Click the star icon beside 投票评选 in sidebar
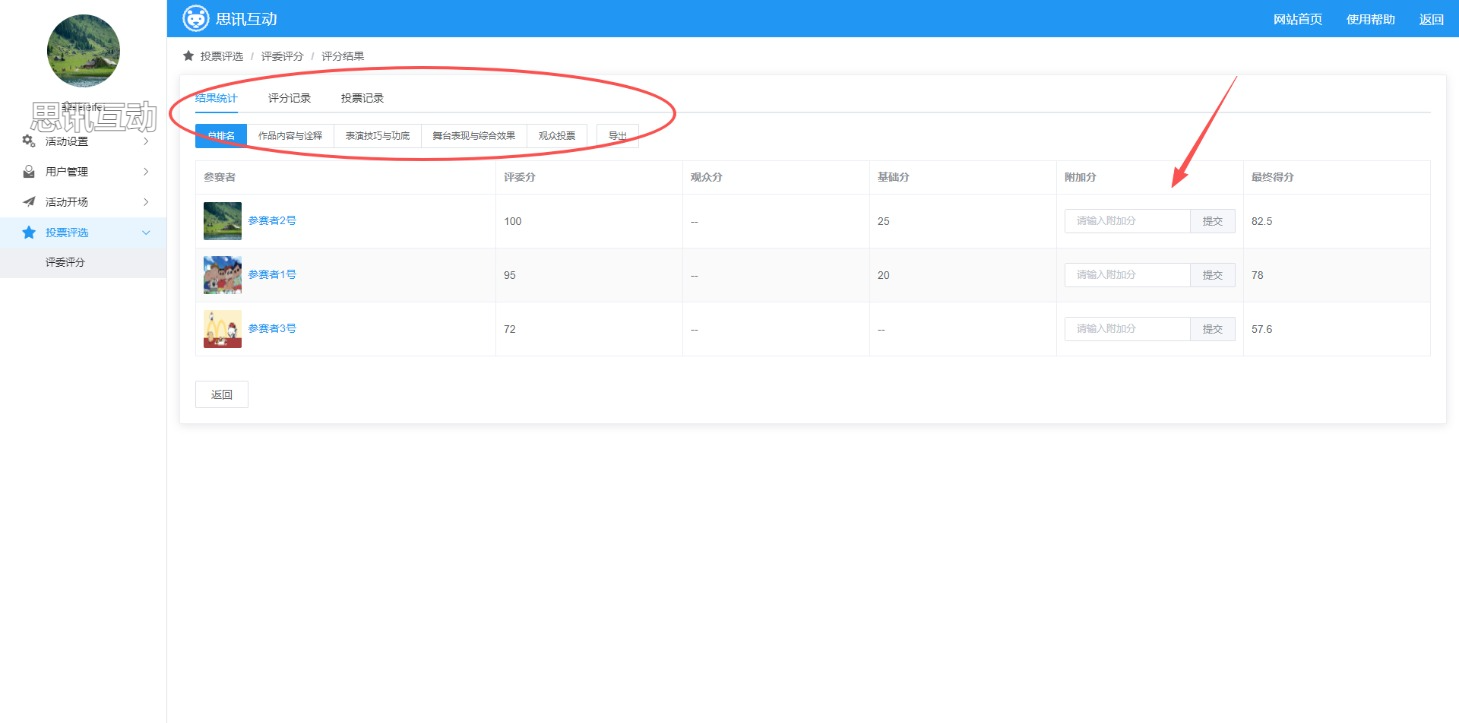 tap(29, 232)
